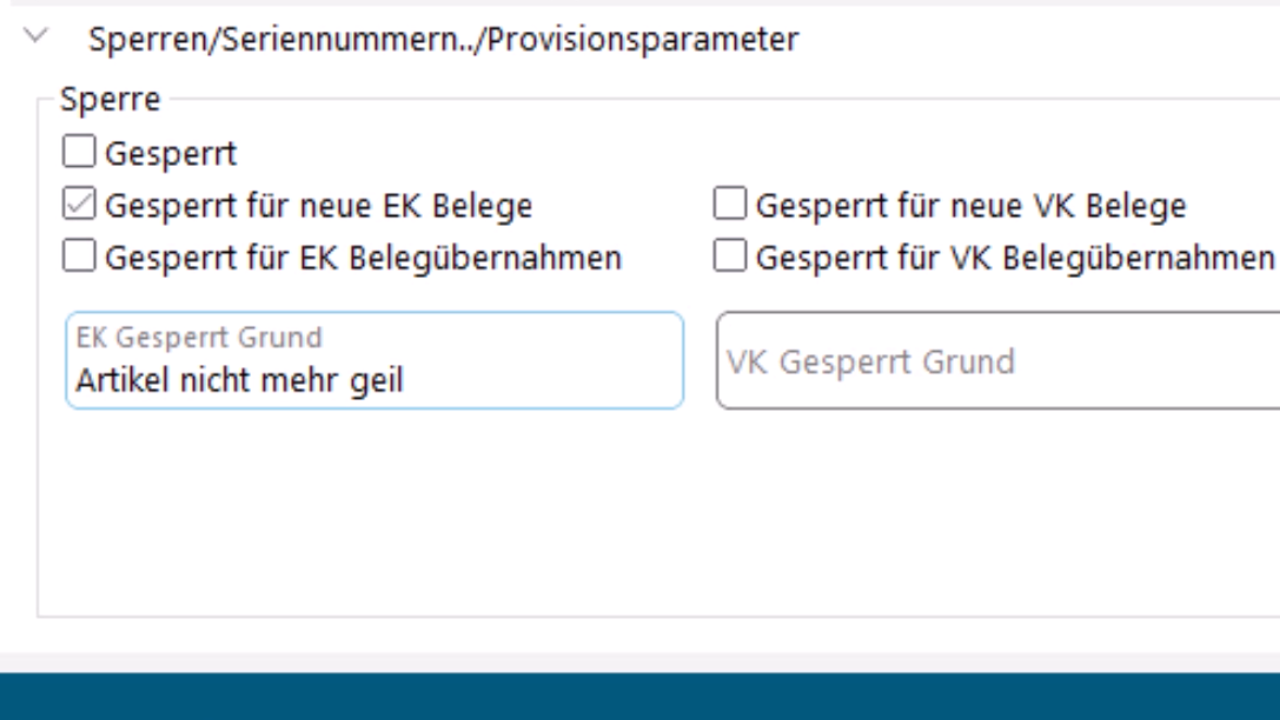Click the 'Gesperrt für neue EK Belege' label
This screenshot has width=1280, height=720.
tap(318, 206)
